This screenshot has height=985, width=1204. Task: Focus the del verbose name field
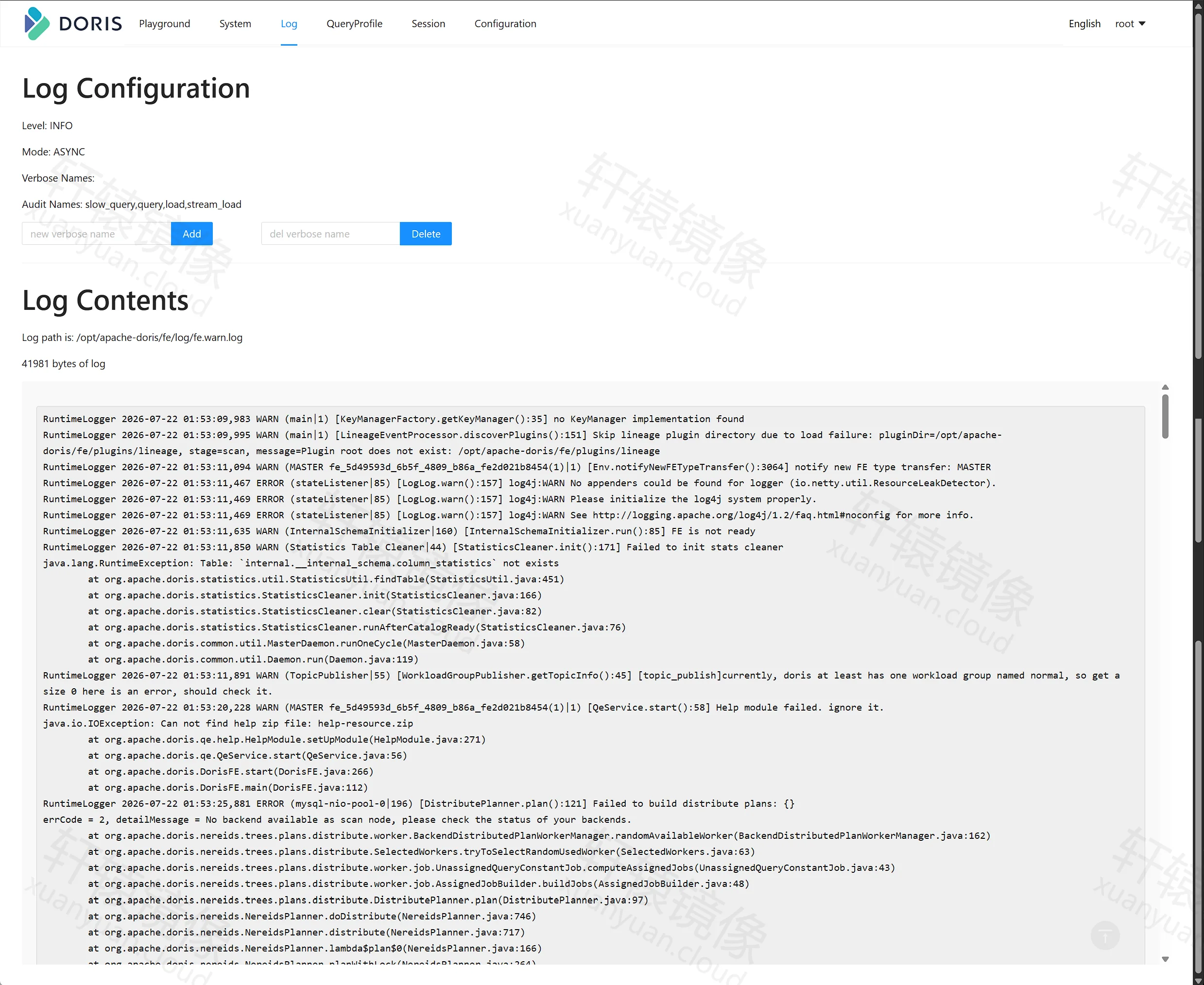point(330,234)
